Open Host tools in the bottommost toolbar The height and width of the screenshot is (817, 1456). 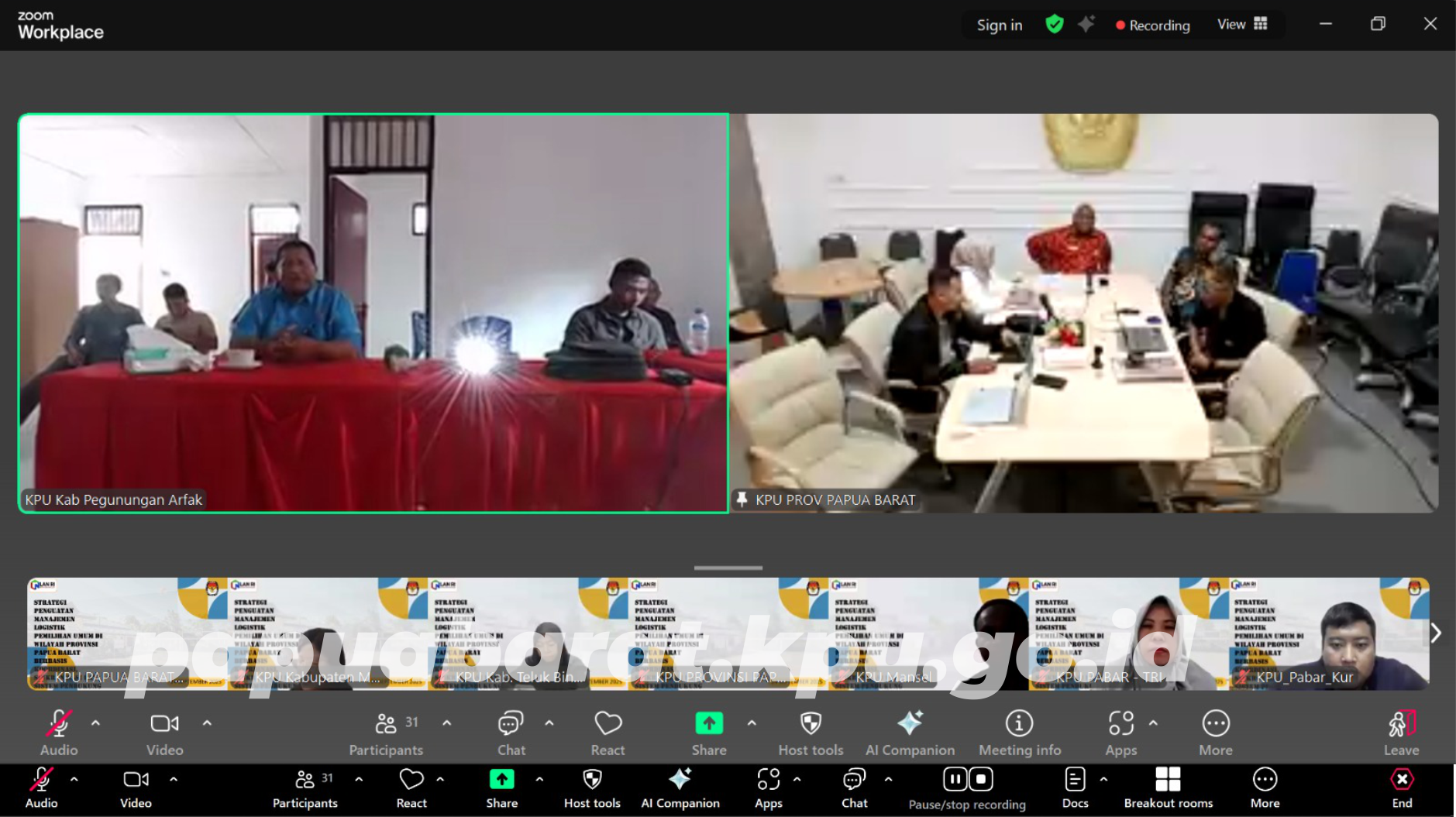click(592, 780)
